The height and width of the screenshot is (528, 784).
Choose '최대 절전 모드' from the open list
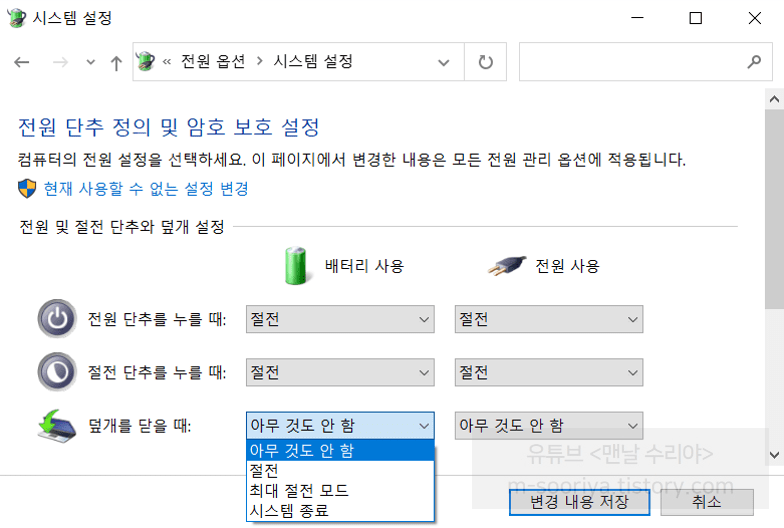coord(340,490)
